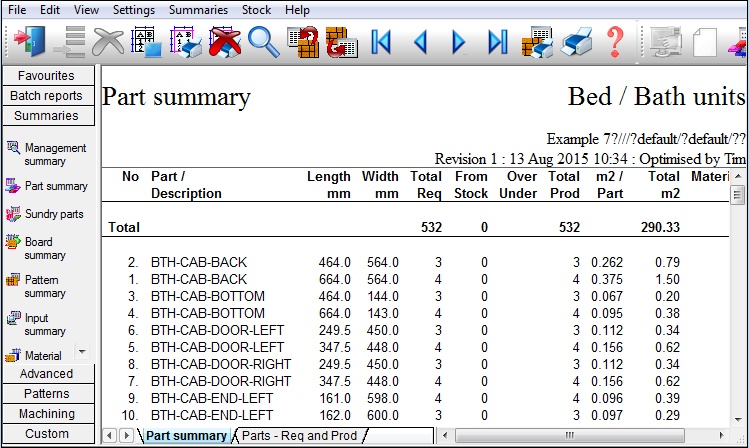Click the Advanced panel button
The image size is (749, 448).
click(x=48, y=373)
